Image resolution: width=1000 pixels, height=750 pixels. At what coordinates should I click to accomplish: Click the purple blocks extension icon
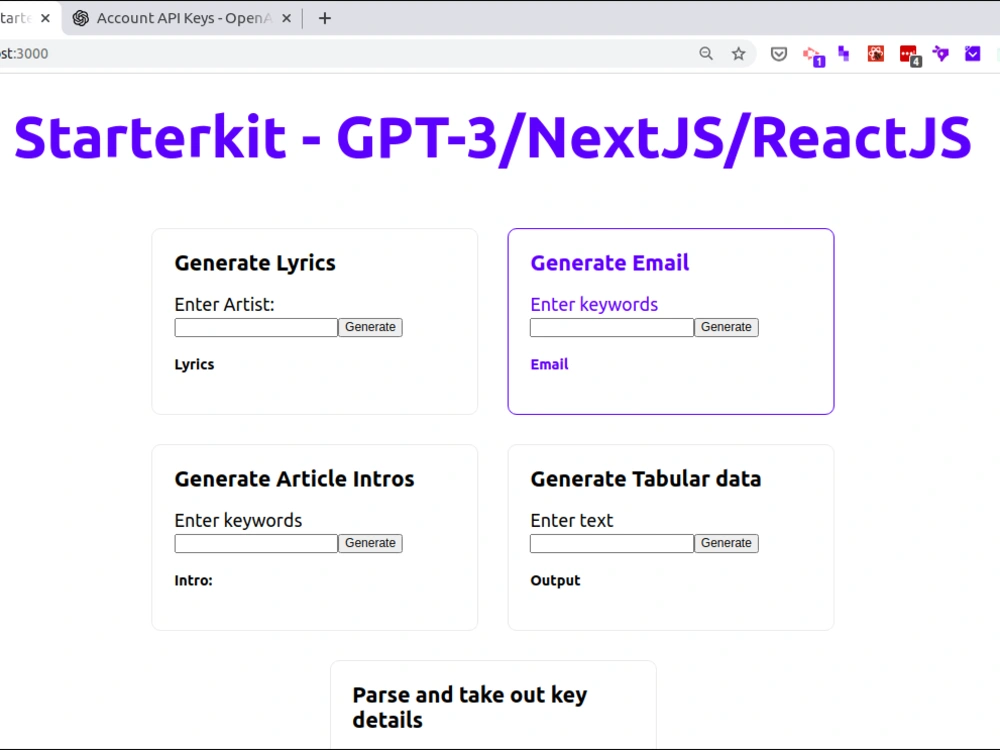pos(843,53)
